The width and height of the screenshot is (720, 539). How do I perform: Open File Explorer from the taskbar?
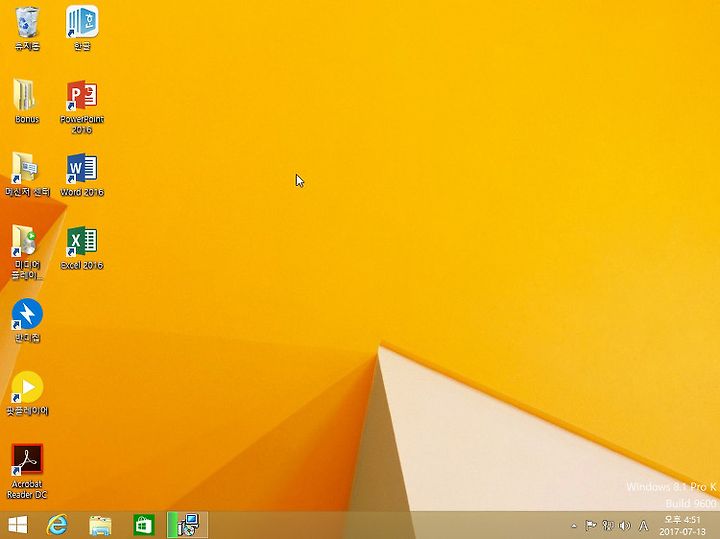[100, 525]
